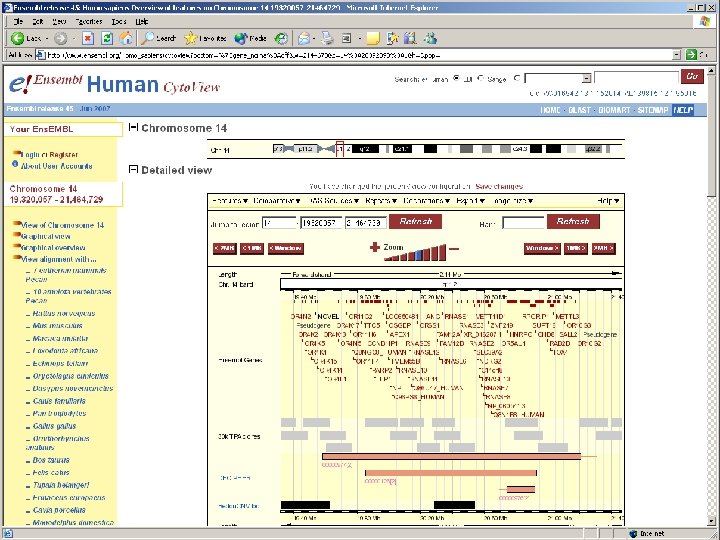Click the browser Forward arrow icon
Screen dimensions: 720x540
click(x=61, y=38)
